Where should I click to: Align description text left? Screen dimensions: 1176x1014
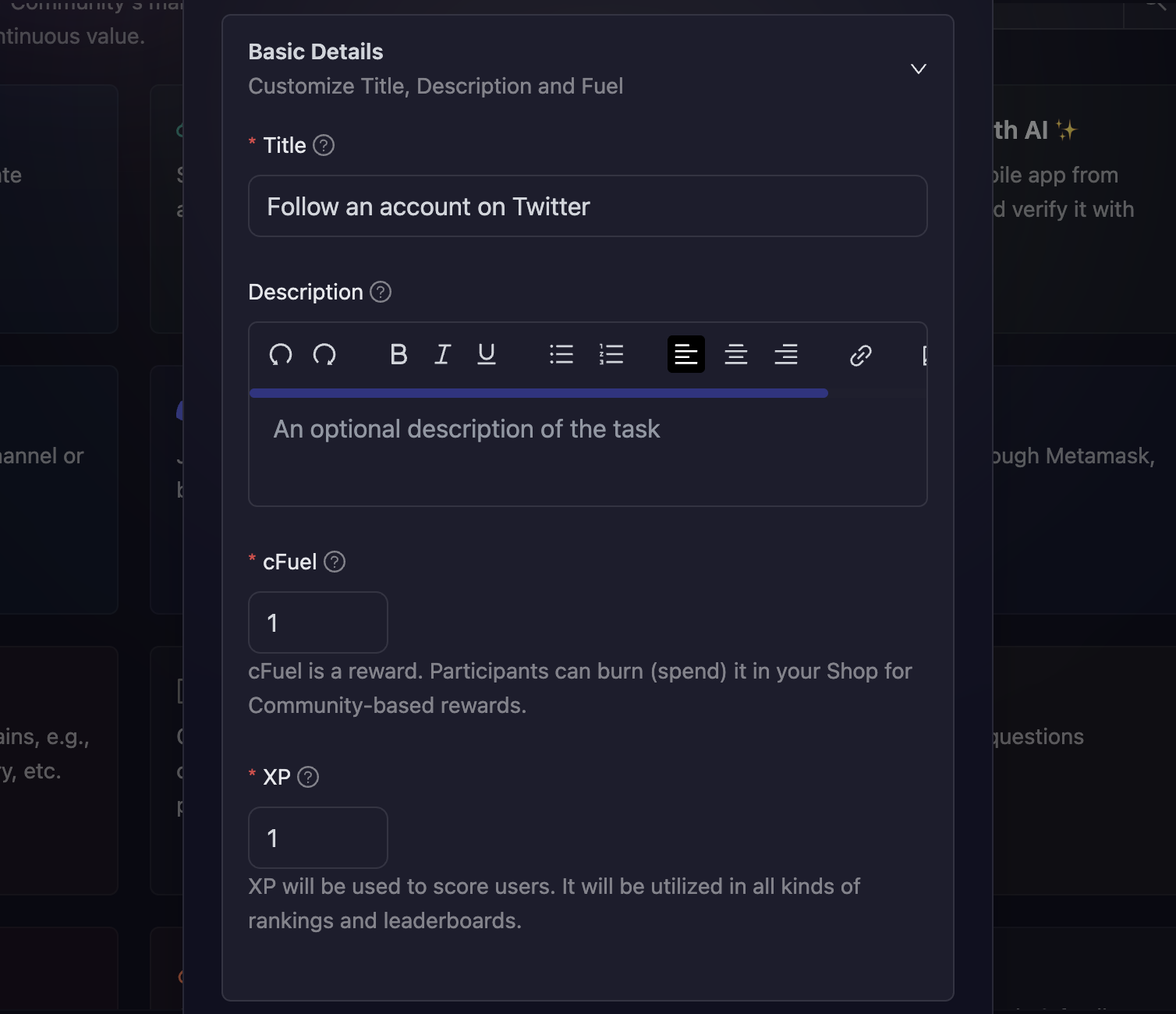[x=686, y=355]
